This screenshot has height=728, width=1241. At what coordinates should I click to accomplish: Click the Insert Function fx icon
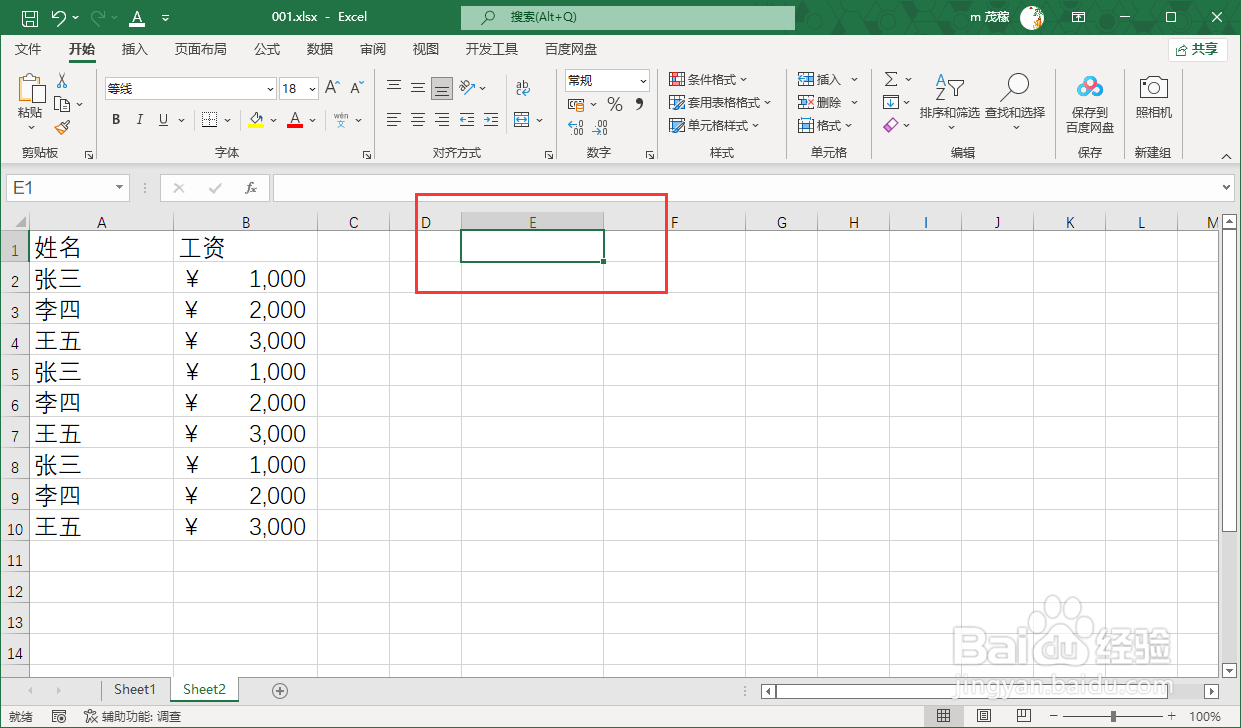[x=251, y=188]
